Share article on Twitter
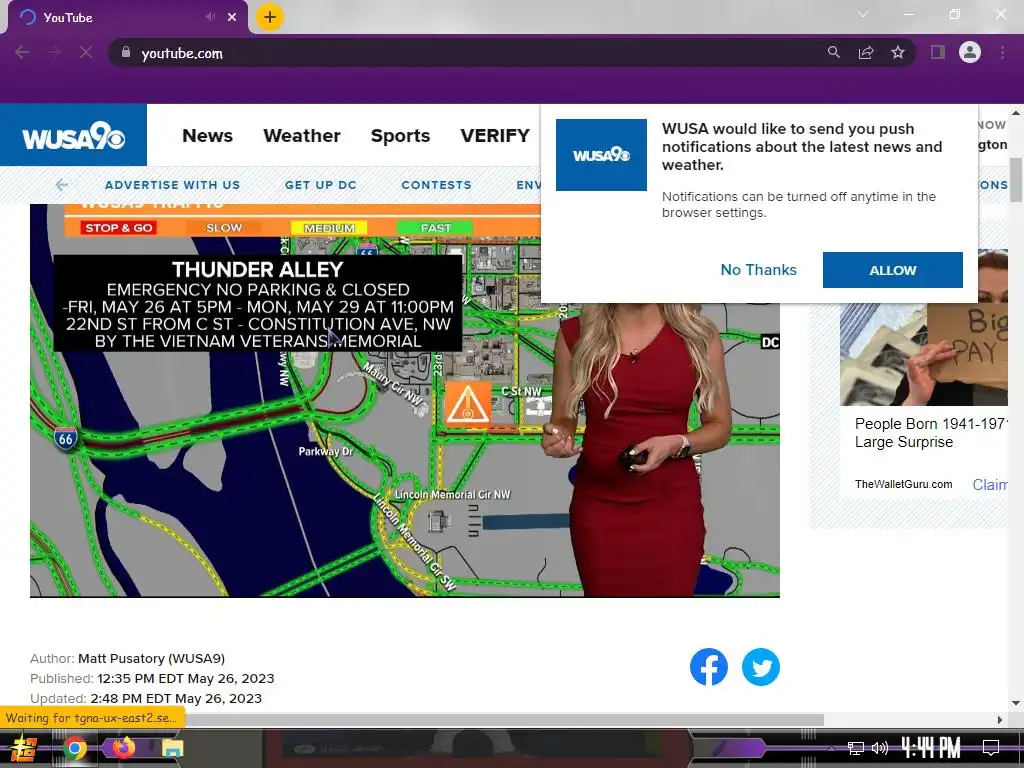The width and height of the screenshot is (1024, 768). pyautogui.click(x=761, y=667)
